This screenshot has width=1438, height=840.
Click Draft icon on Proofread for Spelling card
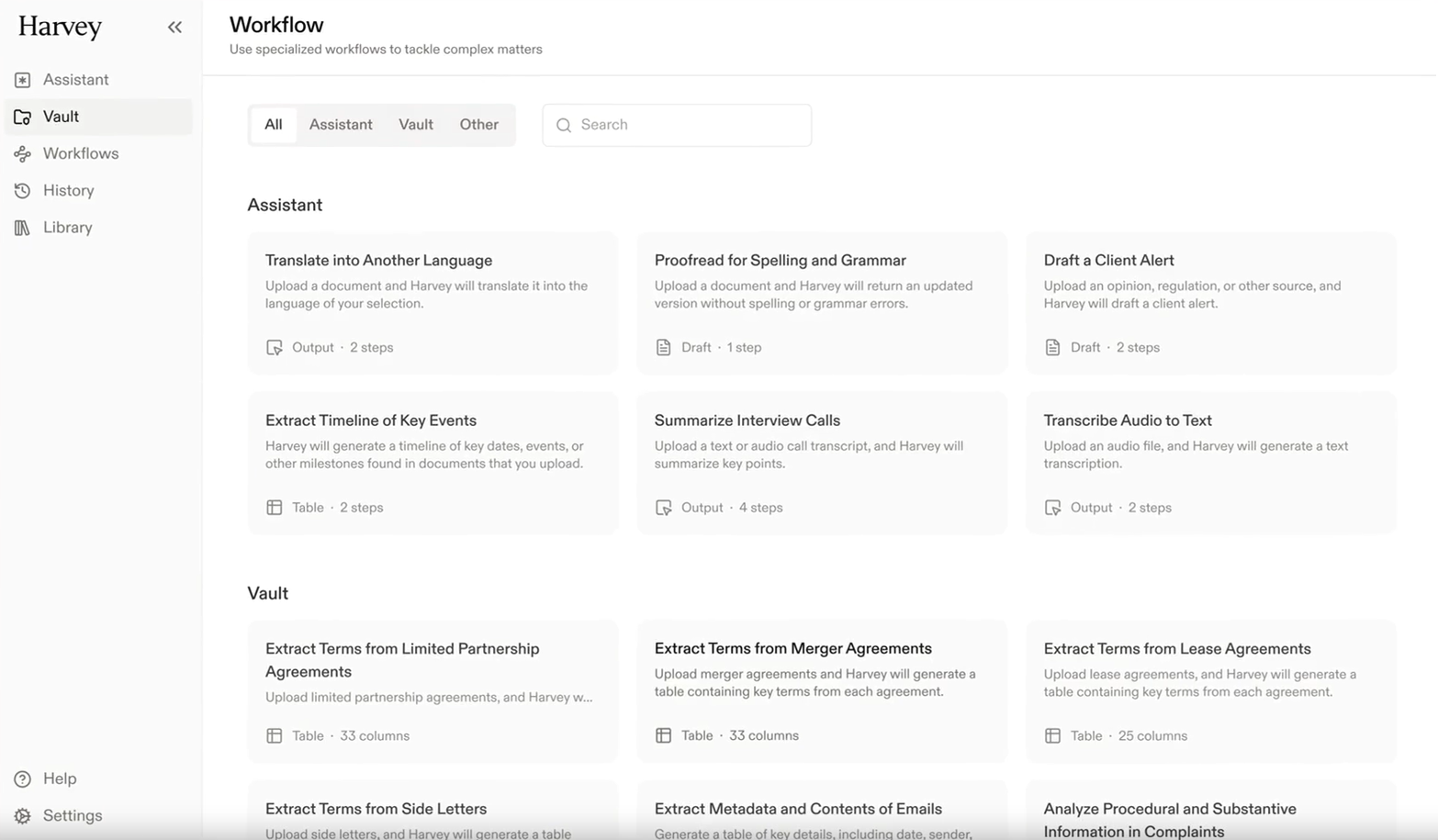pos(663,348)
